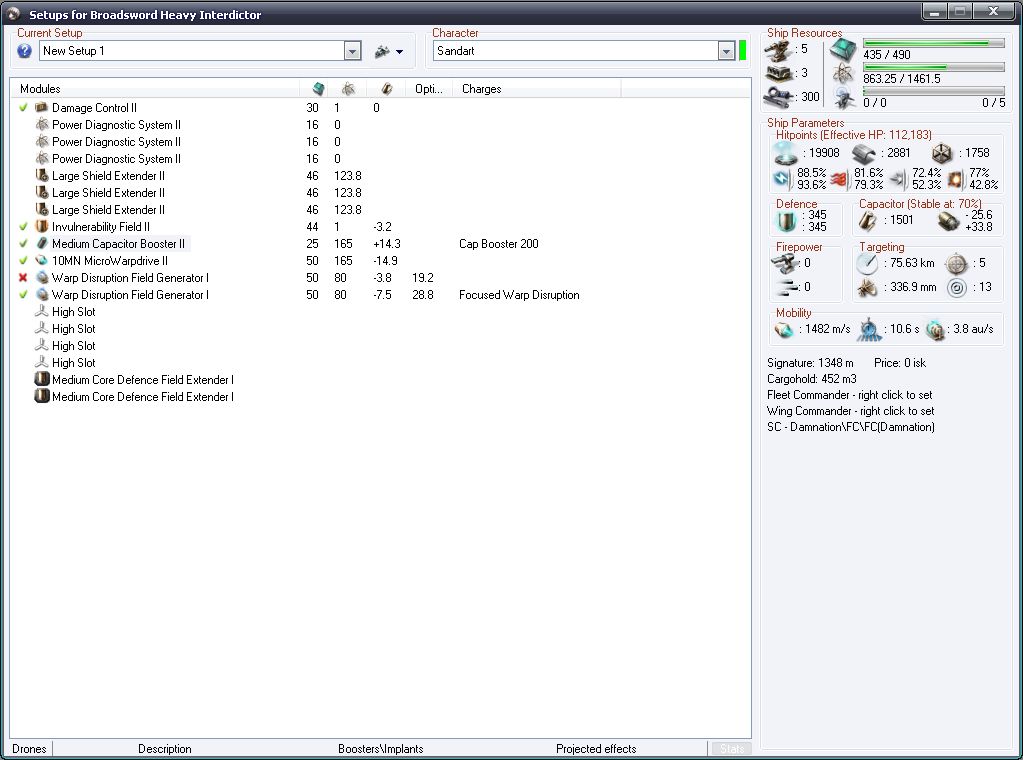Click the calibration icon showing 300
Viewport: 1023px width, 760px height.
coord(778,97)
